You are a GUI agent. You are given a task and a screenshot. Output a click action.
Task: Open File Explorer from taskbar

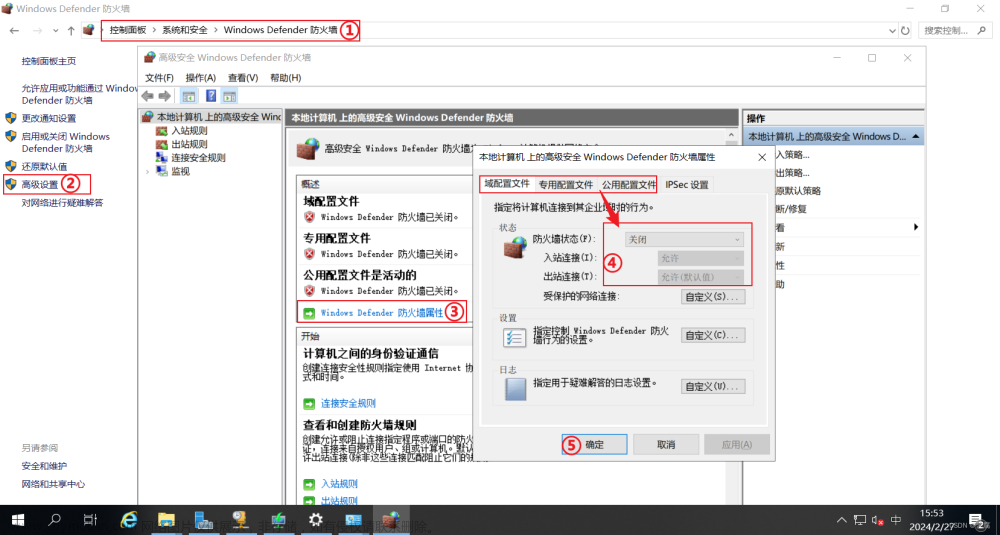166,520
